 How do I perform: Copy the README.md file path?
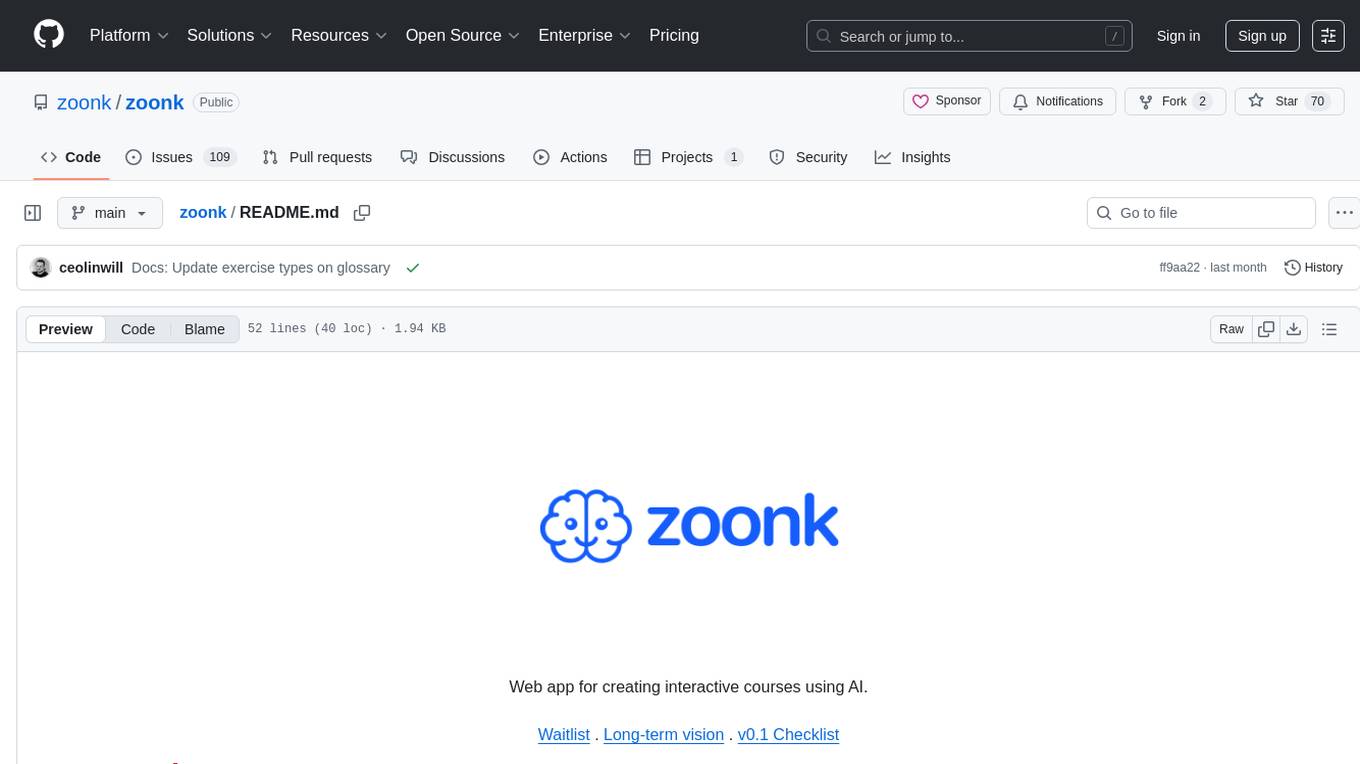362,212
